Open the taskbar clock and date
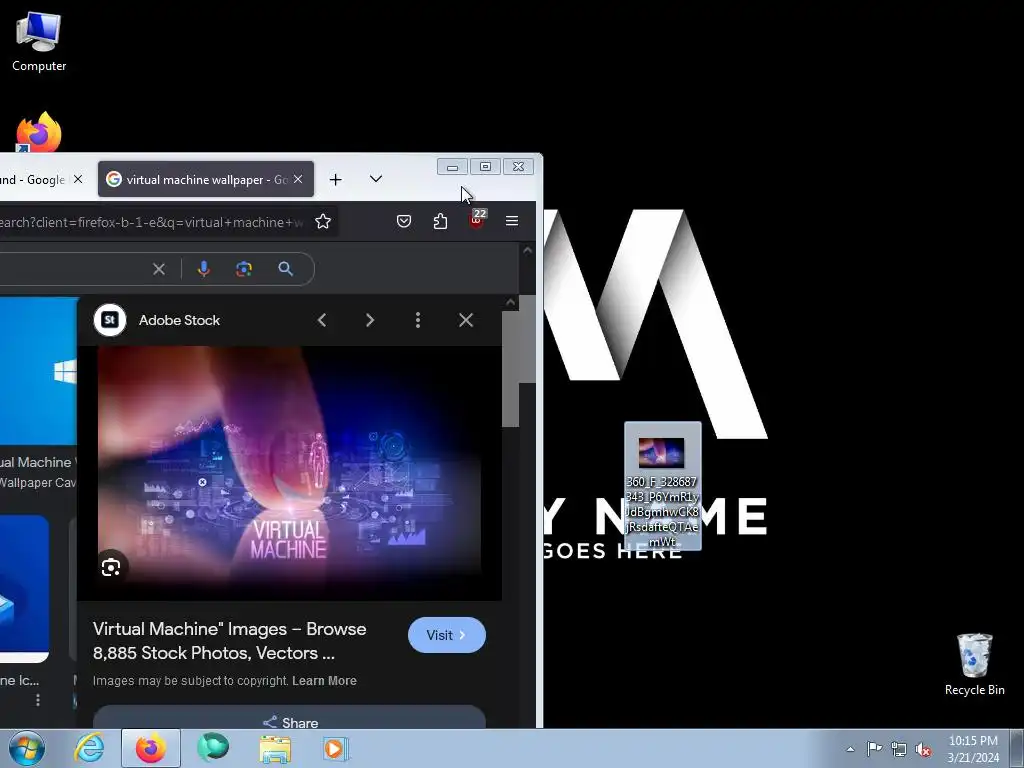Viewport: 1024px width, 768px height. (x=973, y=749)
